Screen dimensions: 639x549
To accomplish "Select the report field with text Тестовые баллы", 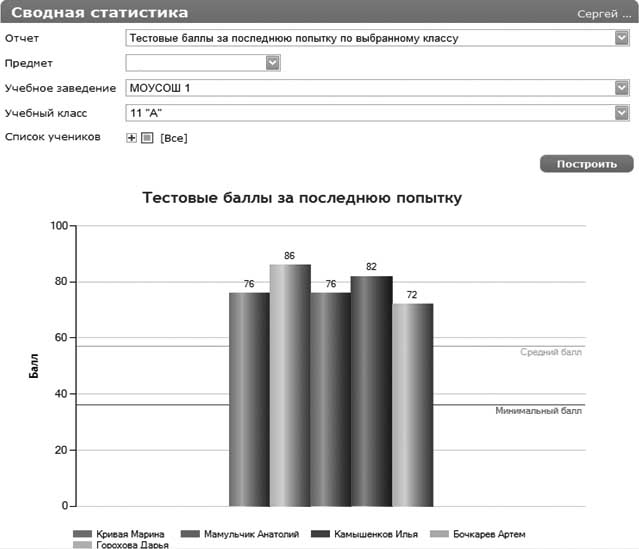I will pyautogui.click(x=377, y=38).
